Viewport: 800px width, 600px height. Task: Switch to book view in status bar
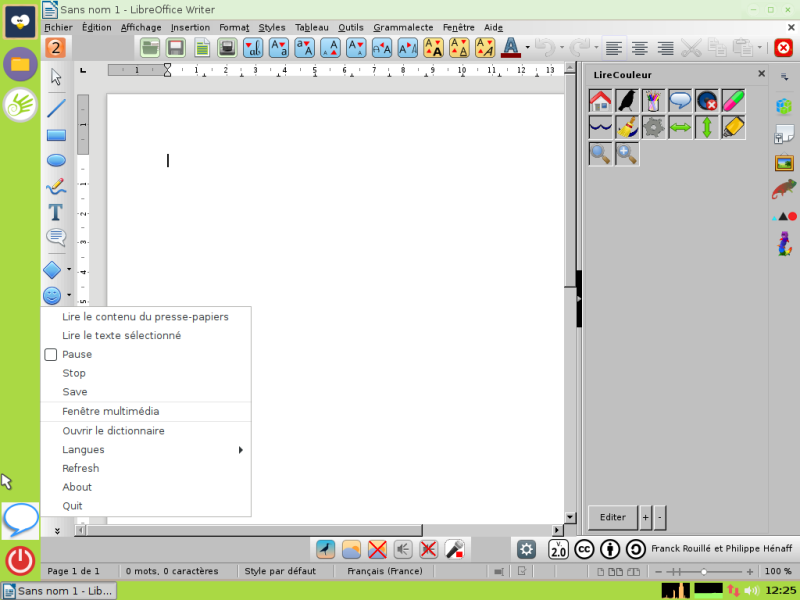pos(633,571)
